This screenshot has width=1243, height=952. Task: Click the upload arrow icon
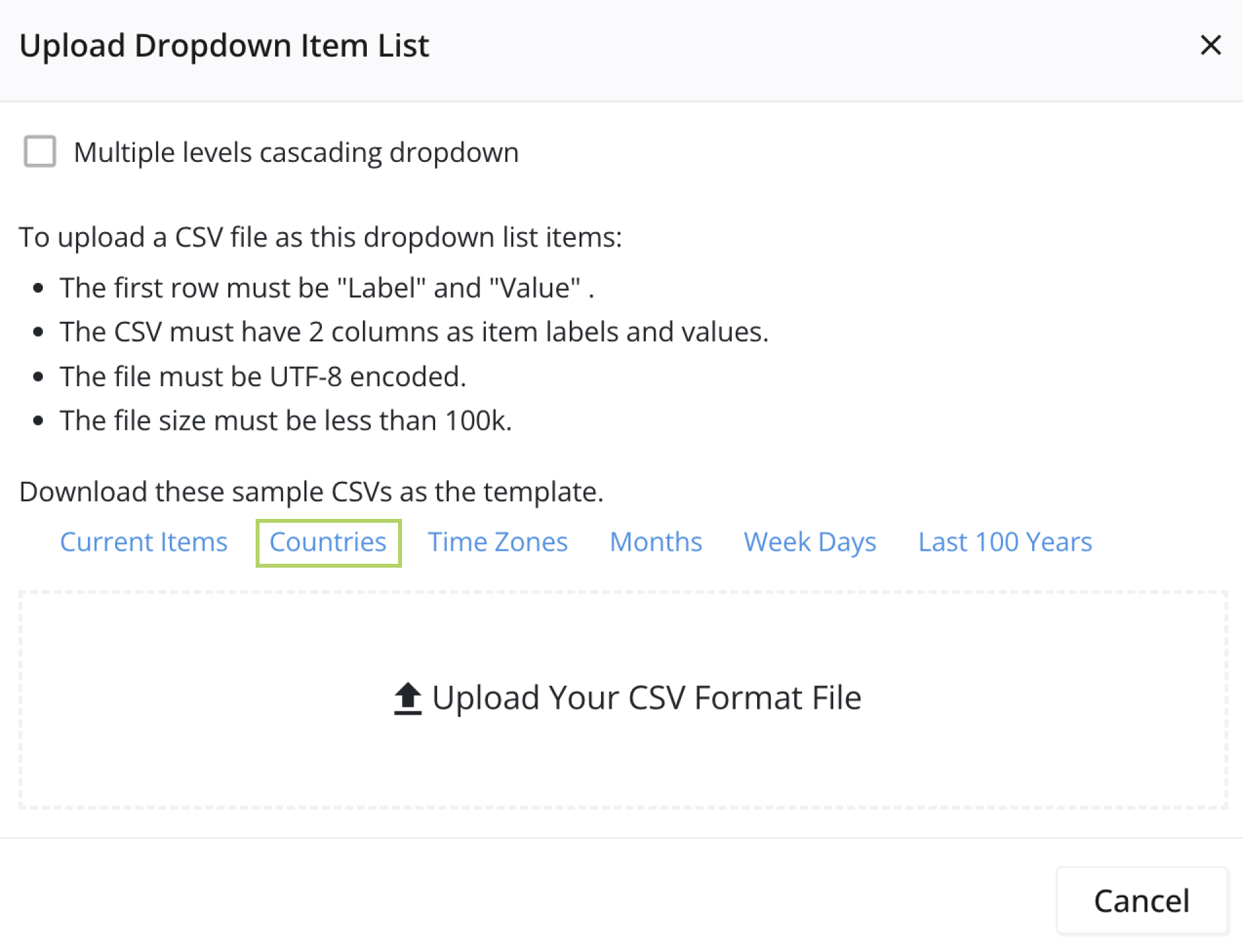(x=408, y=698)
